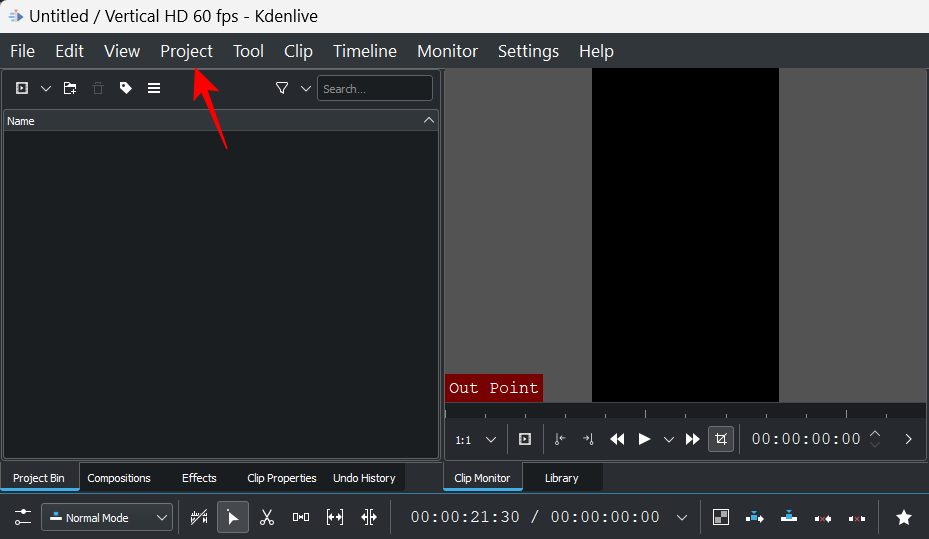Select the Ripple tool

tap(369, 517)
